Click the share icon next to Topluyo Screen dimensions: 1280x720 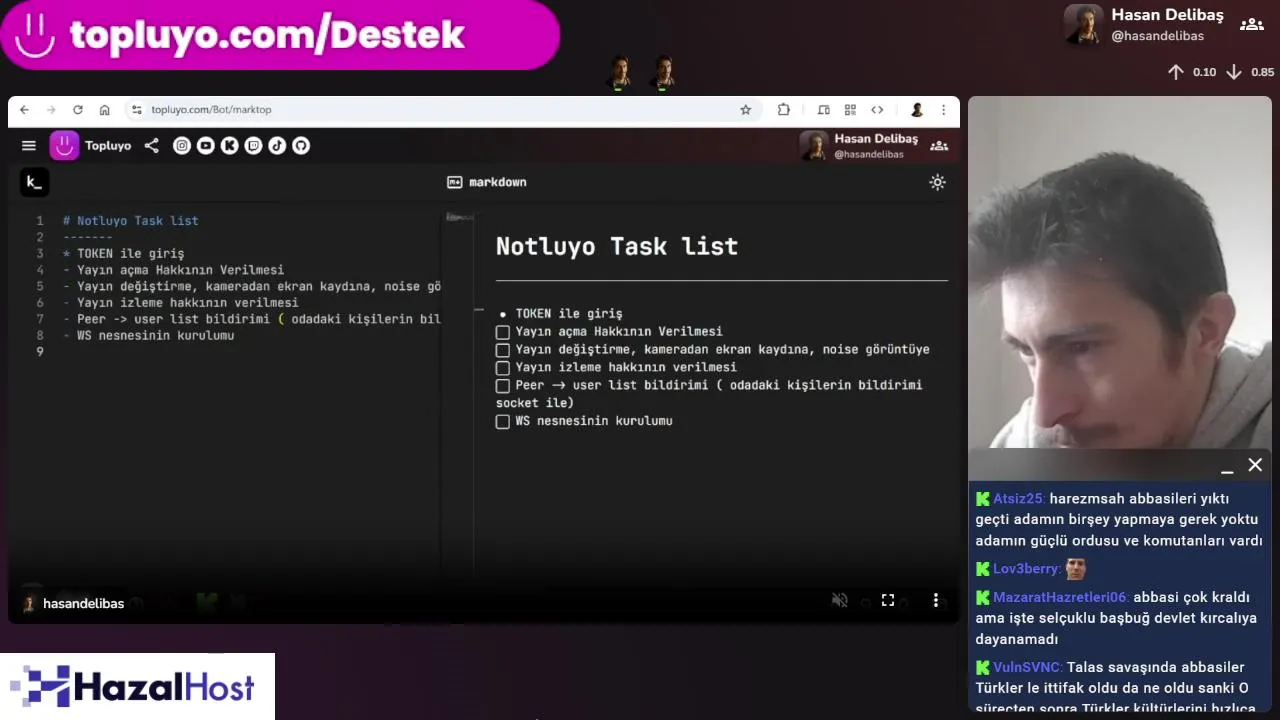pyautogui.click(x=151, y=146)
